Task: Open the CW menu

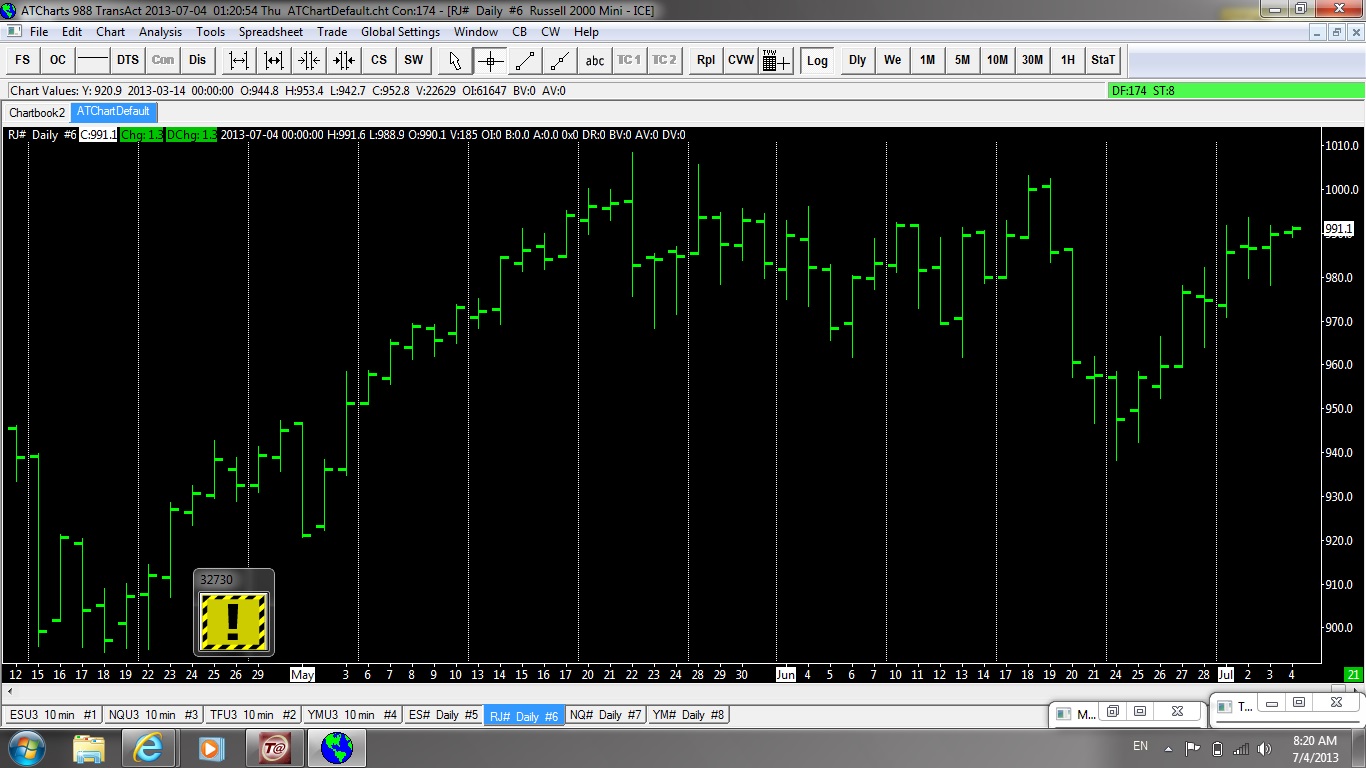Action: coord(551,32)
